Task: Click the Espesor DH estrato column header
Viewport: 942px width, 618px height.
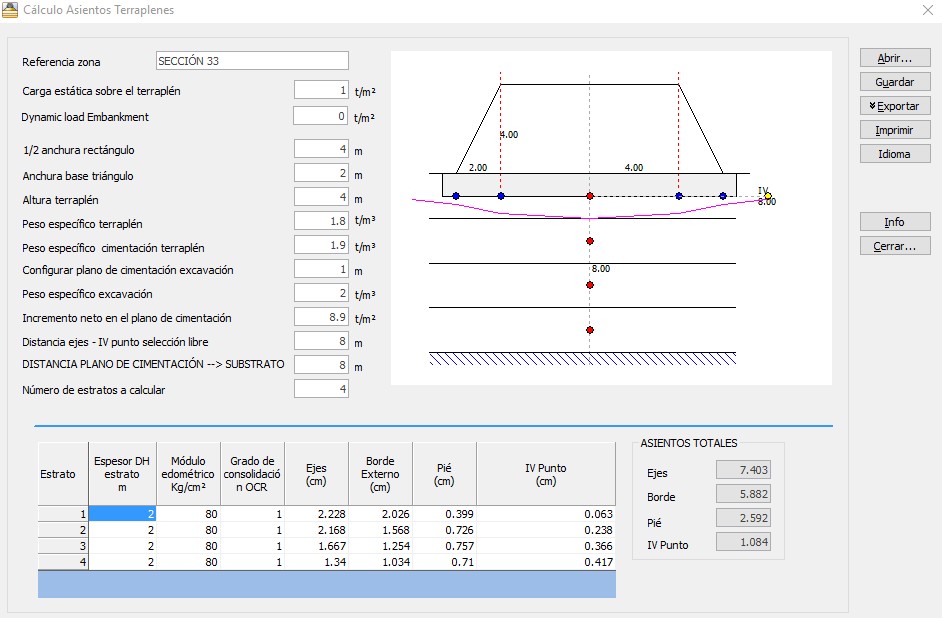Action: pyautogui.click(x=123, y=474)
